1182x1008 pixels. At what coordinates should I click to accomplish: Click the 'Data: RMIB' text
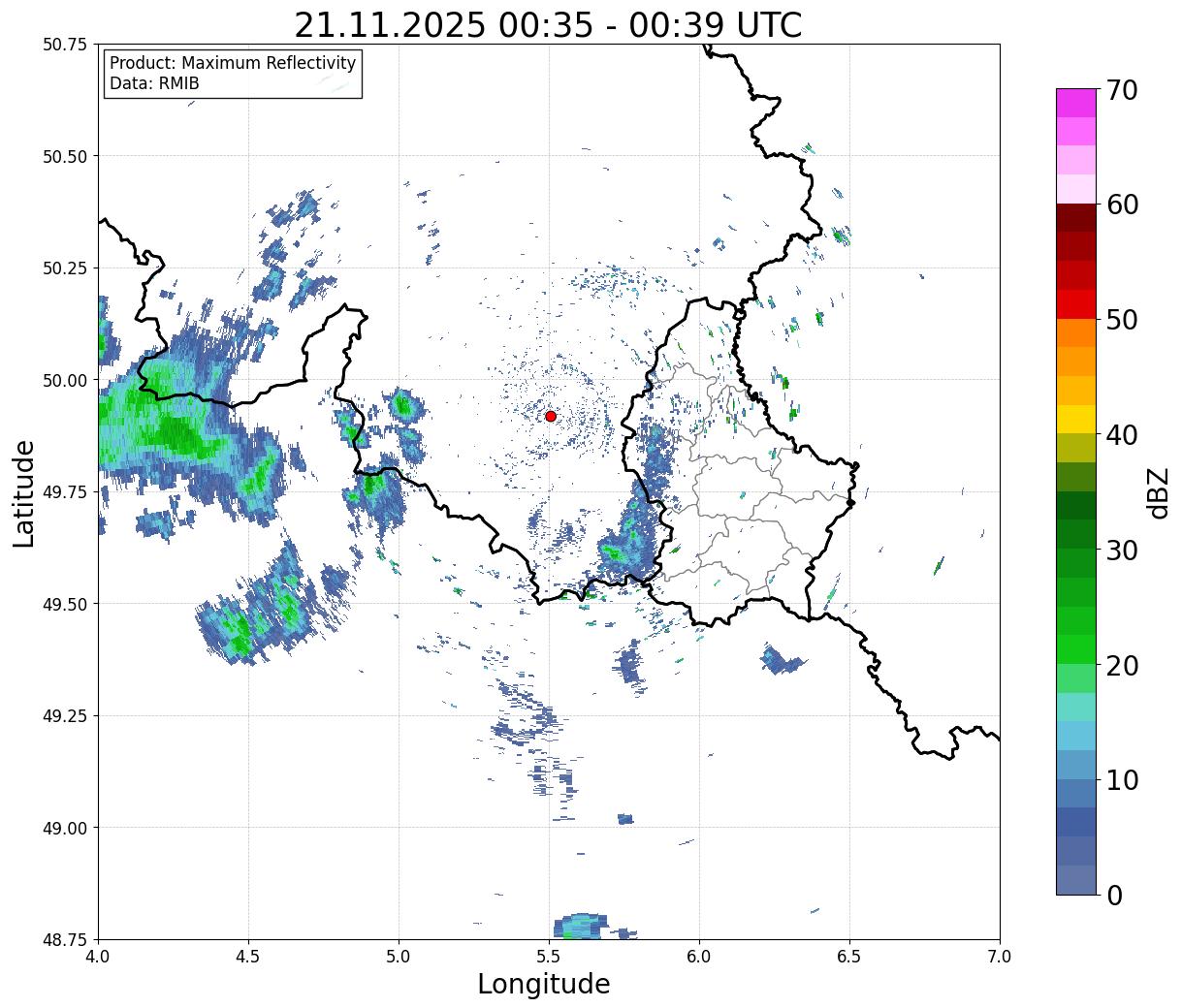(x=154, y=84)
